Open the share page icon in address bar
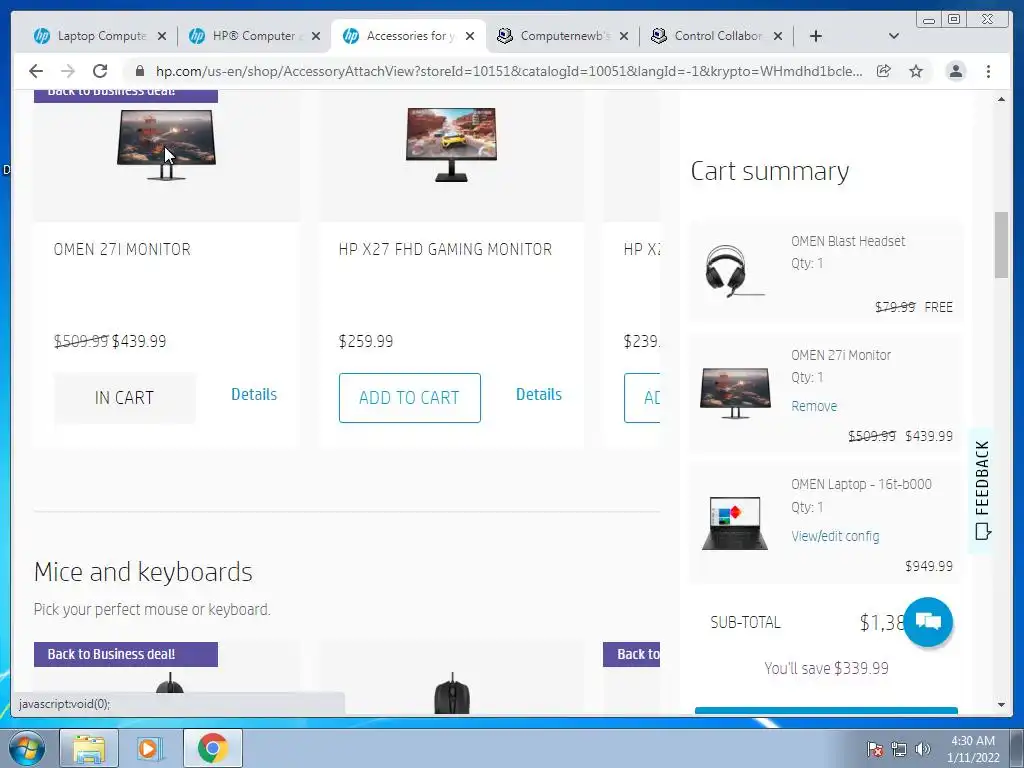Viewport: 1024px width, 768px height. [884, 71]
